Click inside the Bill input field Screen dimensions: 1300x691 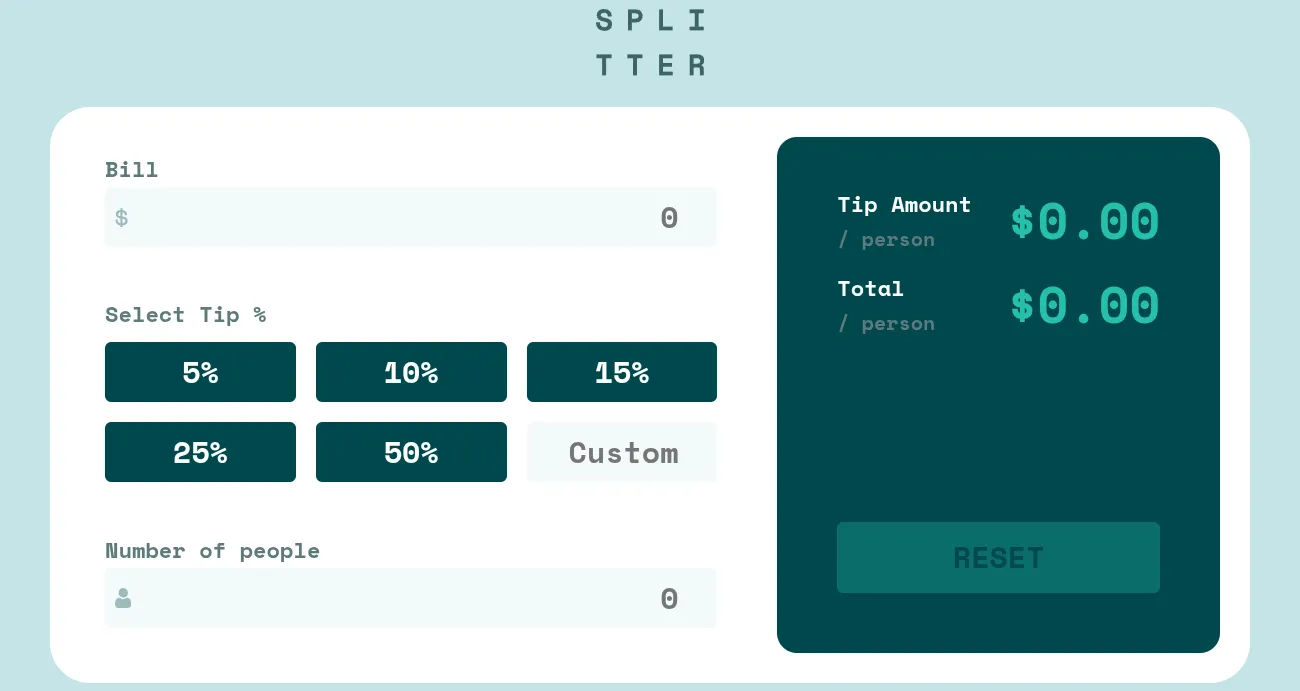(x=410, y=217)
